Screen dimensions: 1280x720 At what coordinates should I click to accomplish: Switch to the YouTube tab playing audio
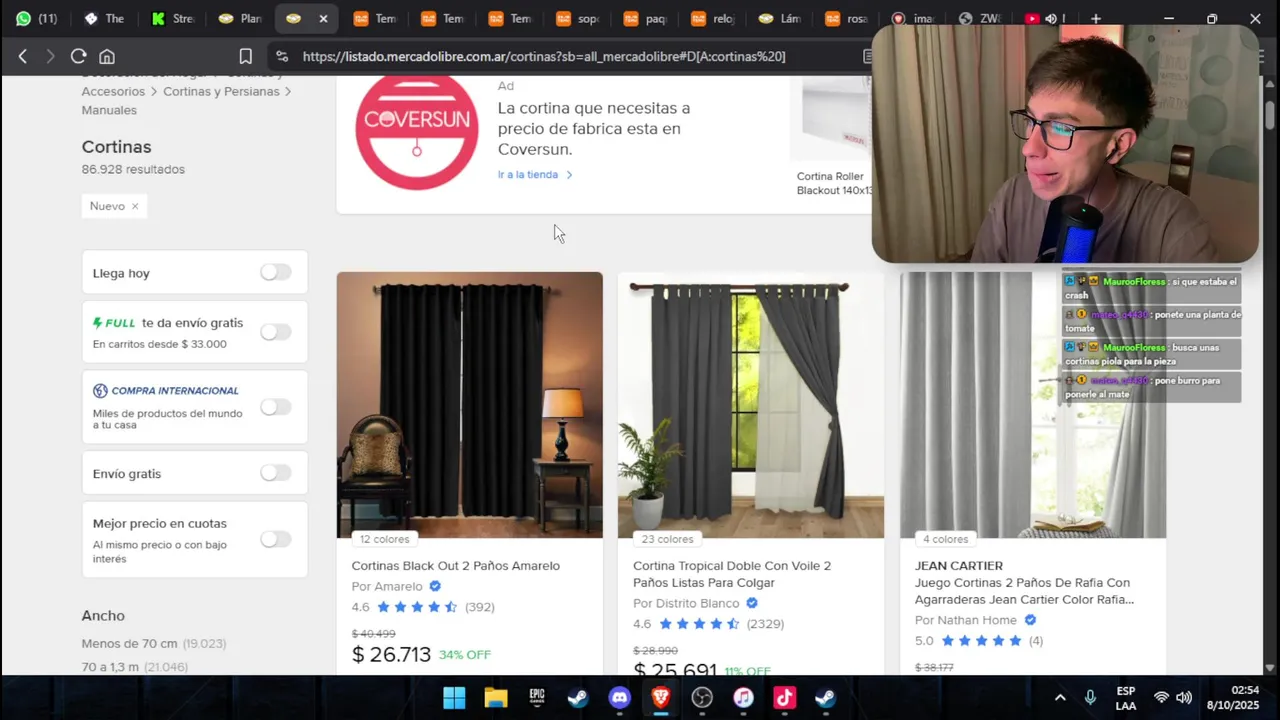tap(1043, 19)
